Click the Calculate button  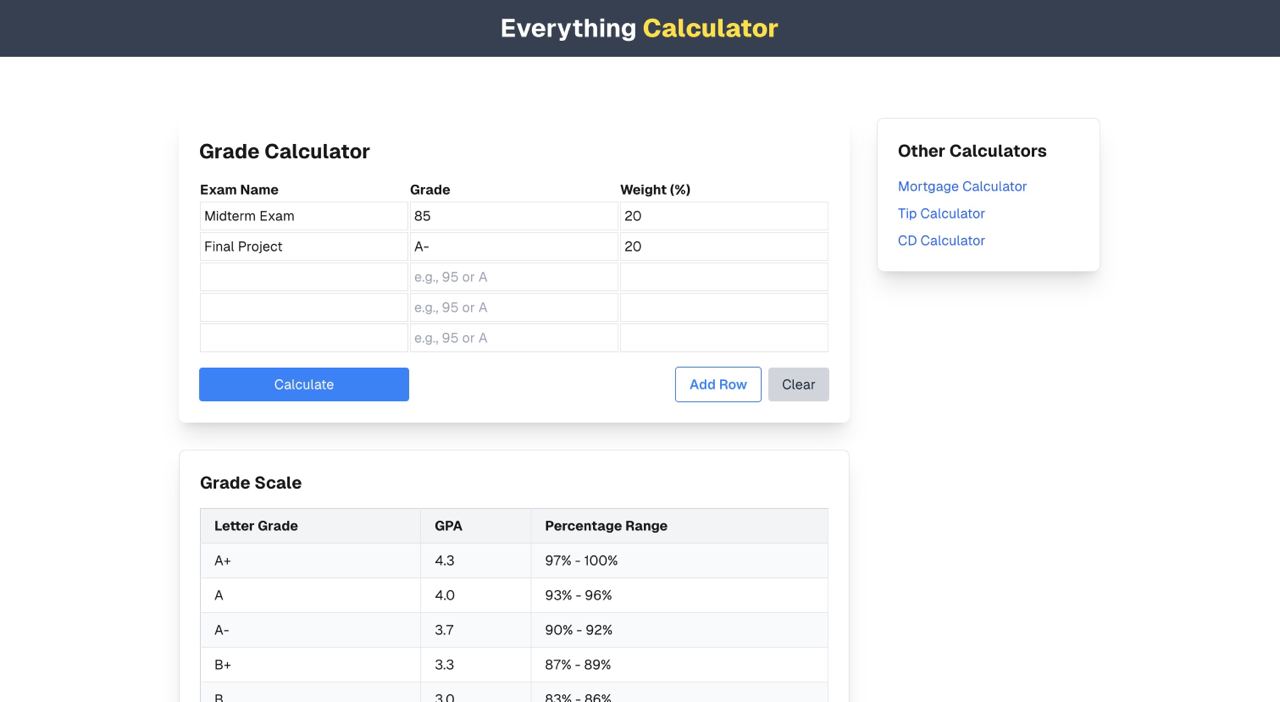304,385
